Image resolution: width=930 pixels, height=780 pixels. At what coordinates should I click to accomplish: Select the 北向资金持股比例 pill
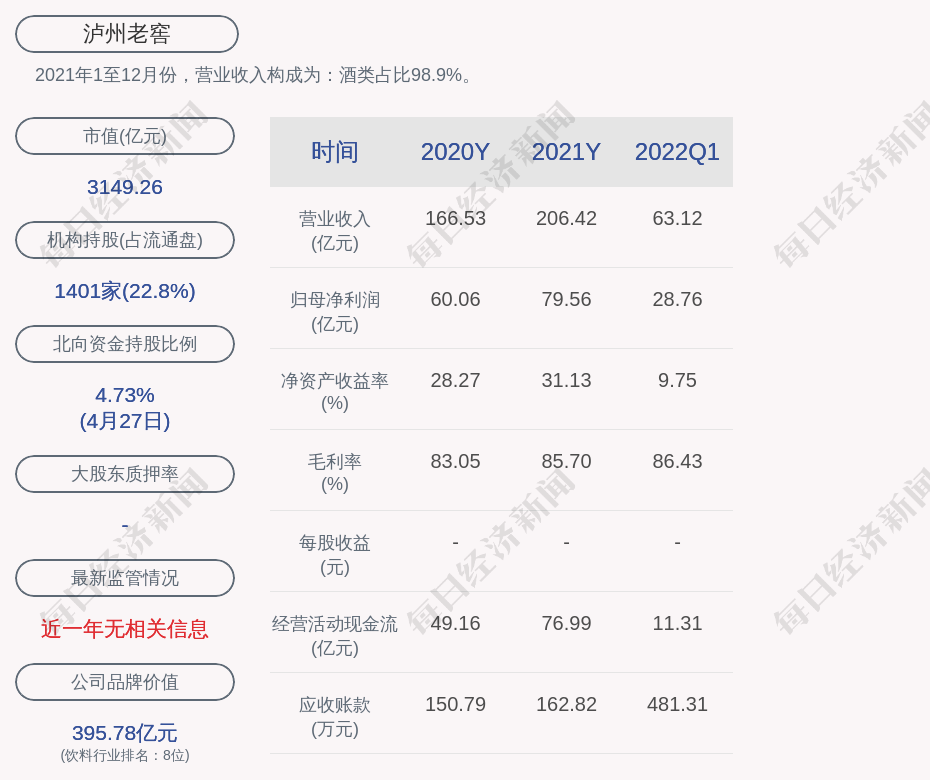point(125,343)
